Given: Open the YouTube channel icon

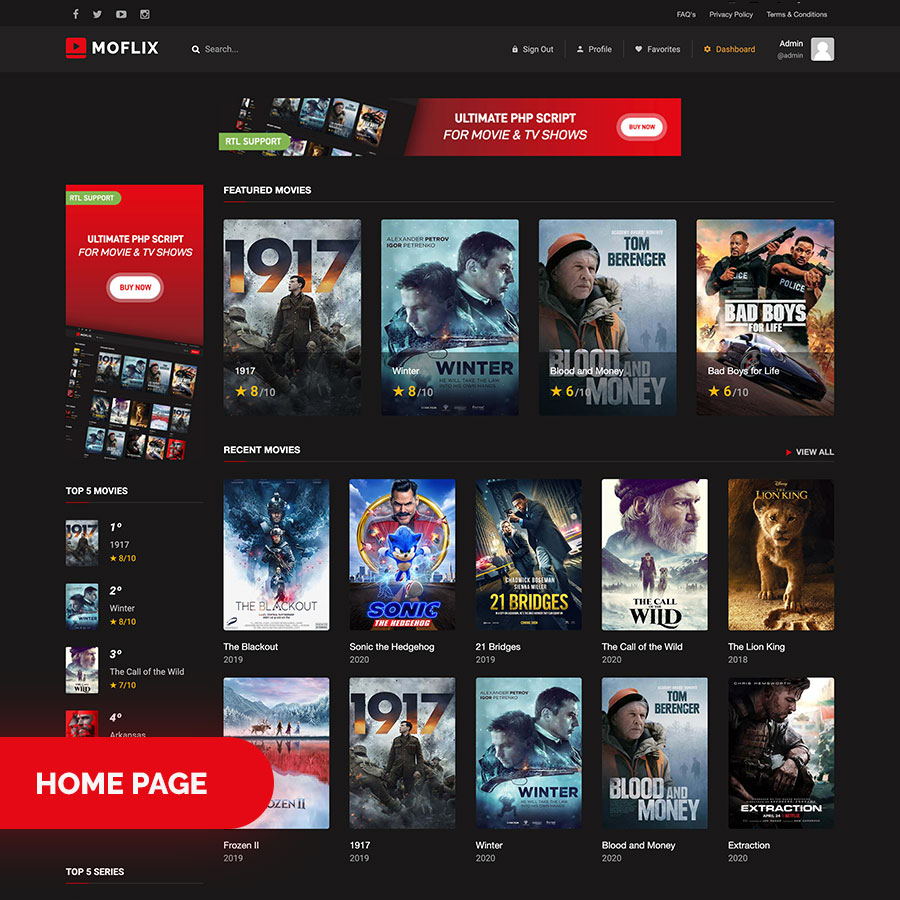Looking at the screenshot, I should [120, 14].
